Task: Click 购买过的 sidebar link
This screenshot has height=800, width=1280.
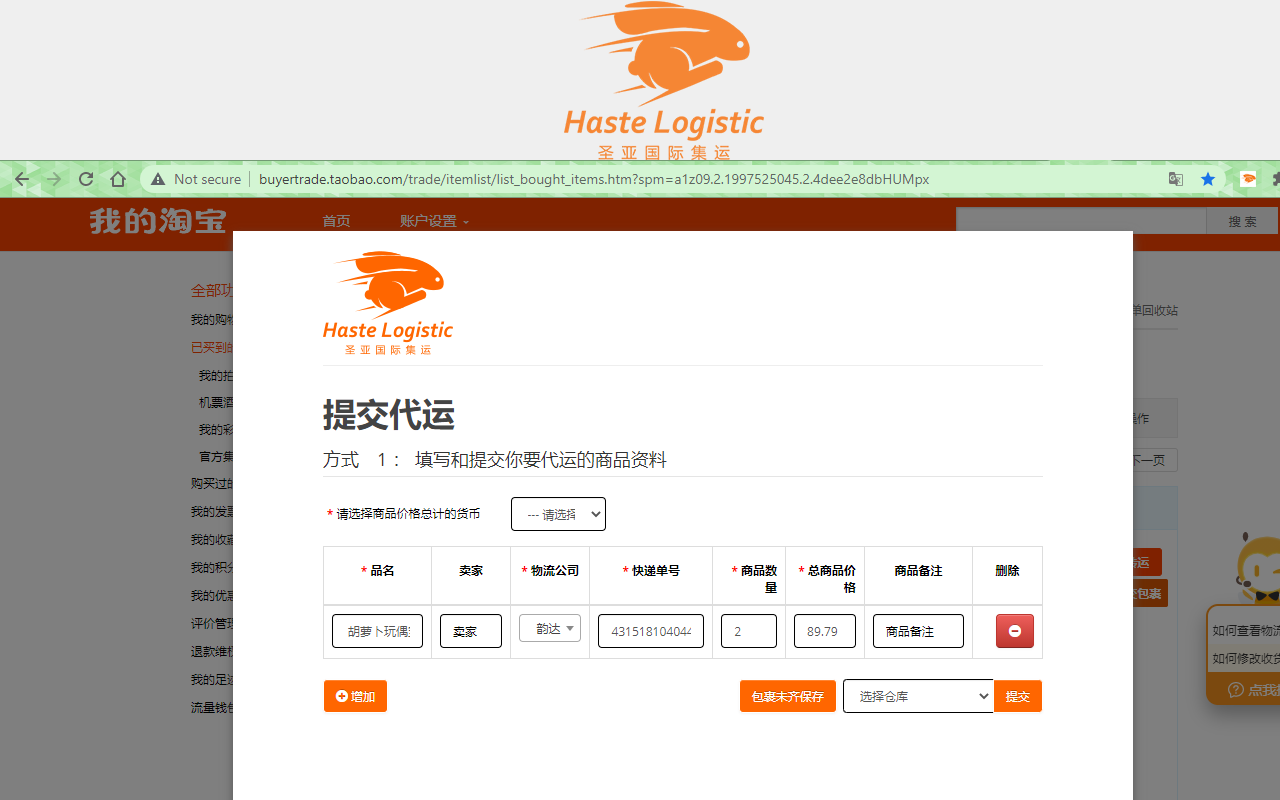Action: [212, 483]
